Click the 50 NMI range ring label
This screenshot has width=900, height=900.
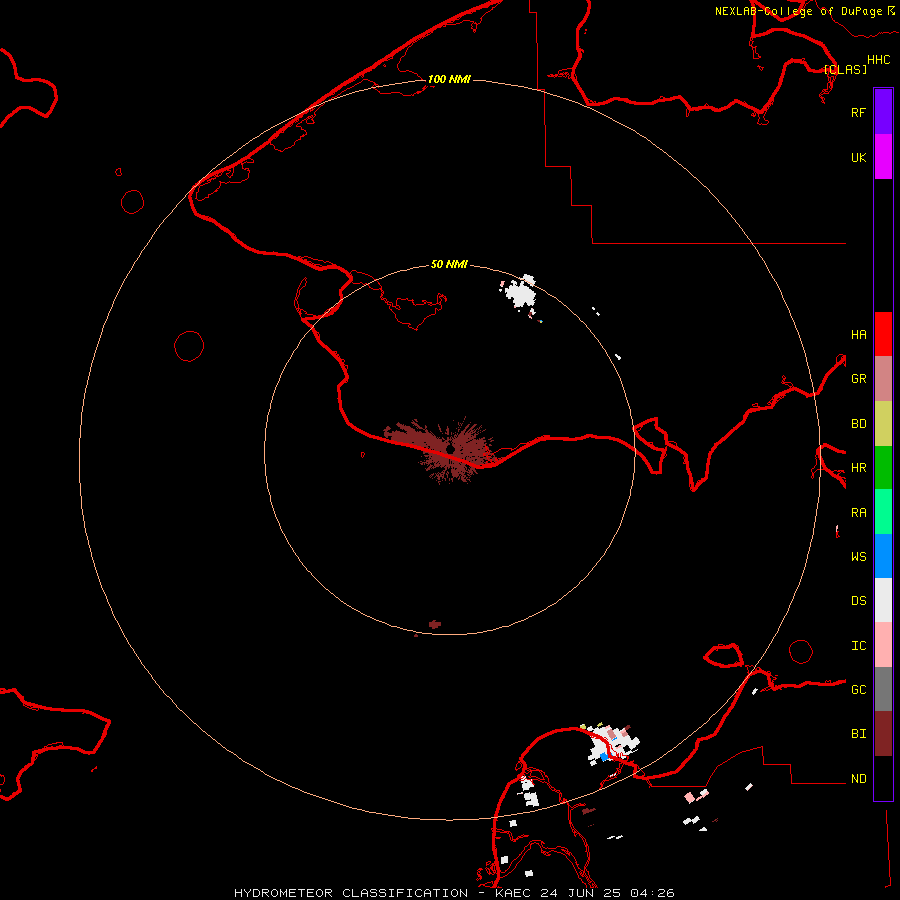[x=449, y=264]
